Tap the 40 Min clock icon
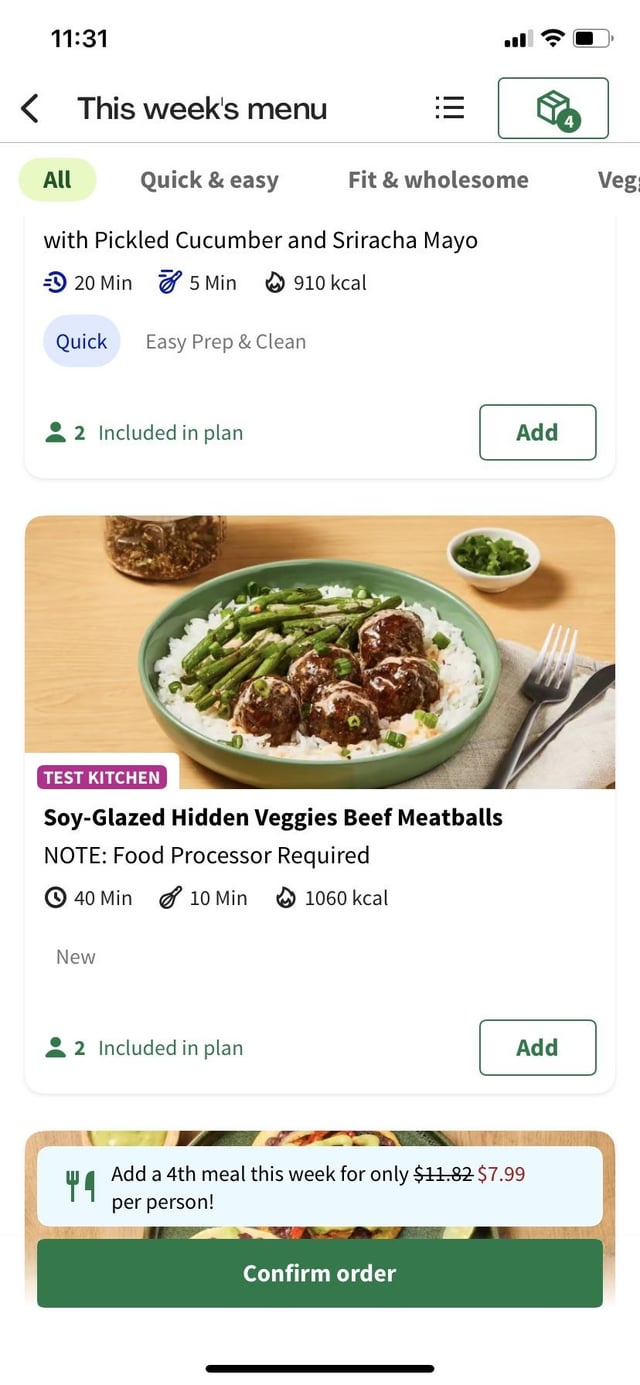The height and width of the screenshot is (1385, 640). pyautogui.click(x=56, y=898)
